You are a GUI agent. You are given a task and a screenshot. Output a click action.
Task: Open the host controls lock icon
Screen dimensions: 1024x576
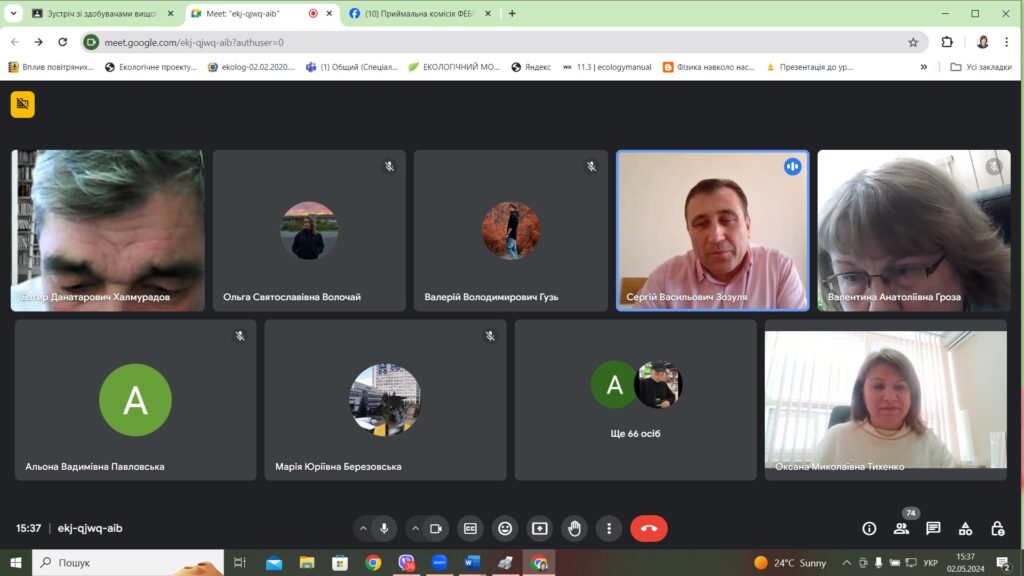coord(997,528)
